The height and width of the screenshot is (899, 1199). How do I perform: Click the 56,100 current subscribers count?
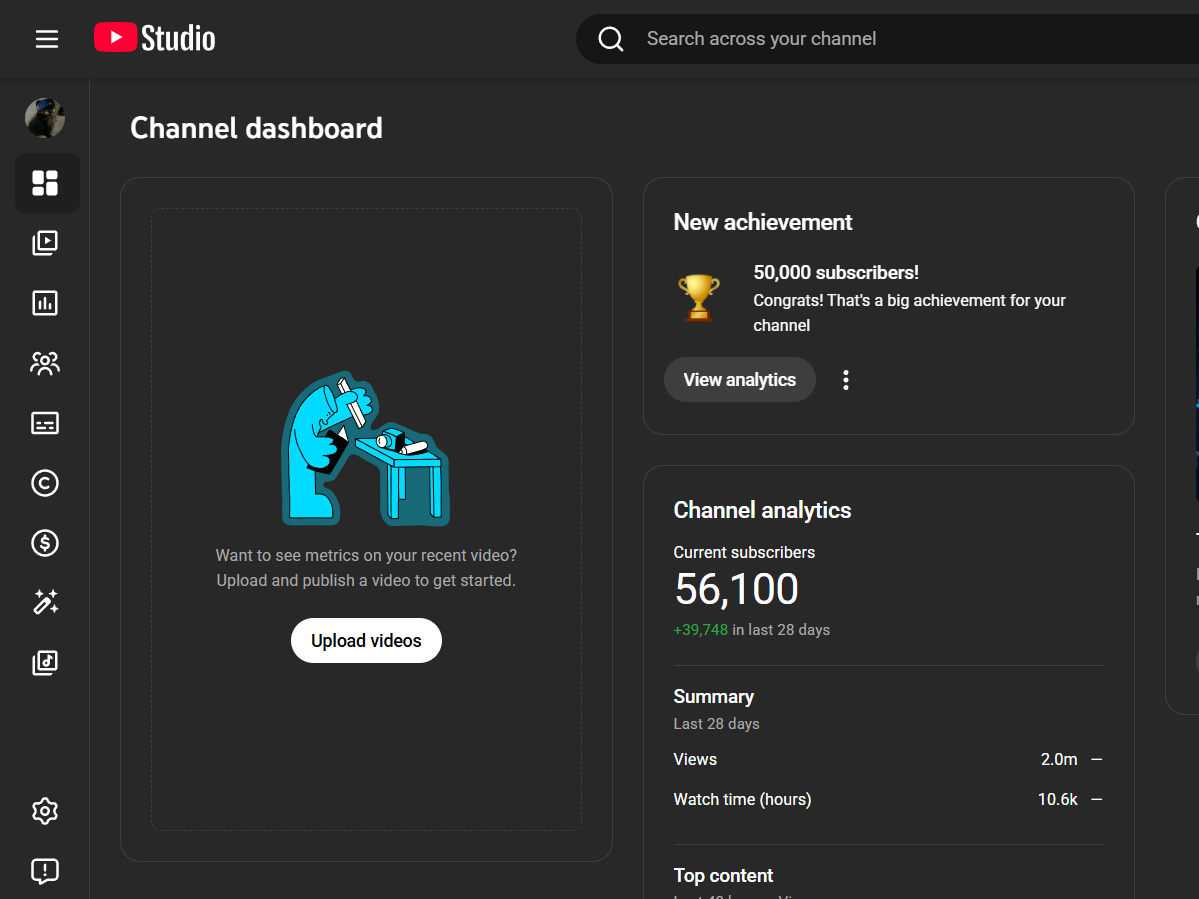point(736,589)
